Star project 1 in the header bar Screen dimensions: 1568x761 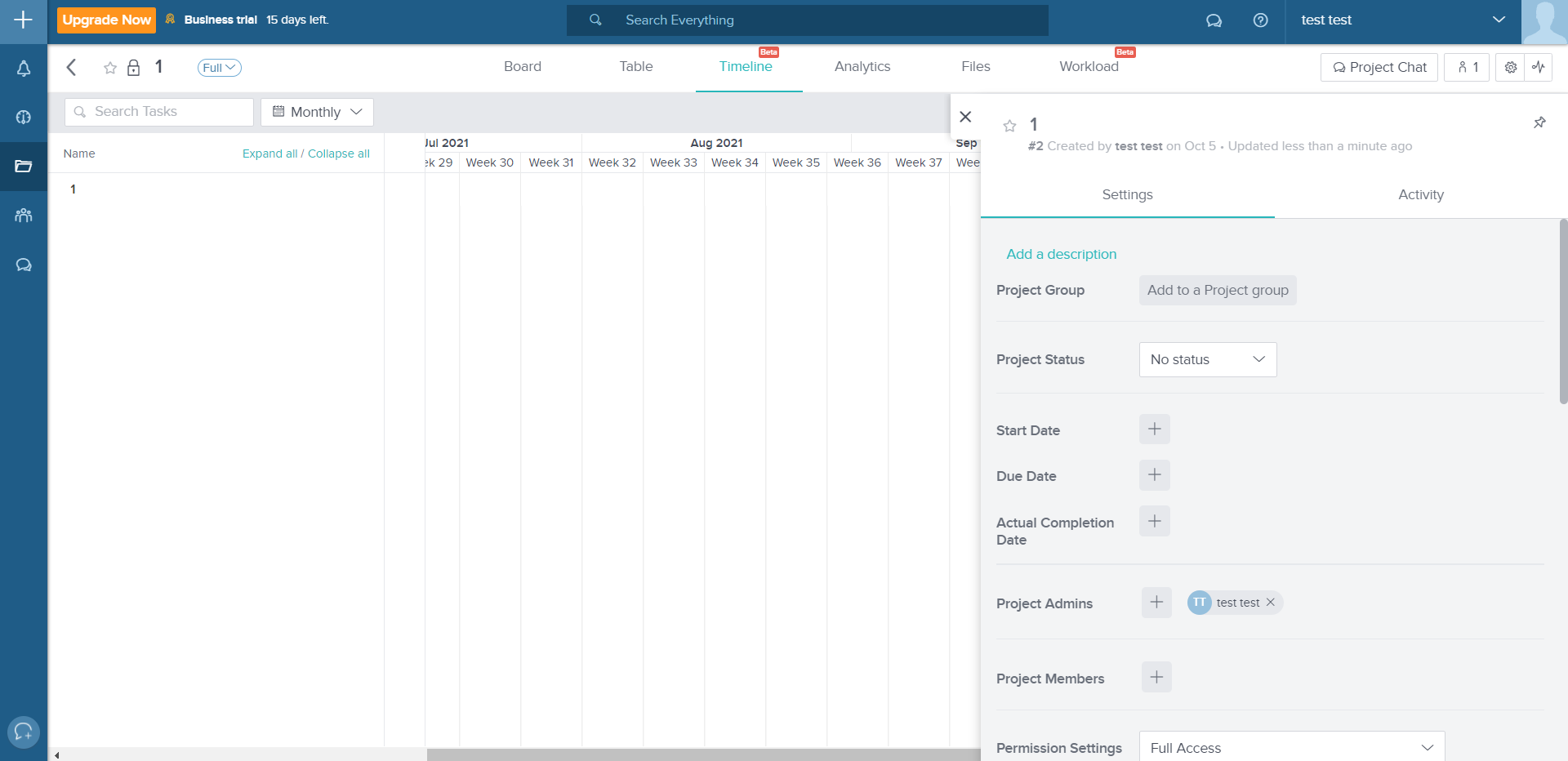pos(110,68)
